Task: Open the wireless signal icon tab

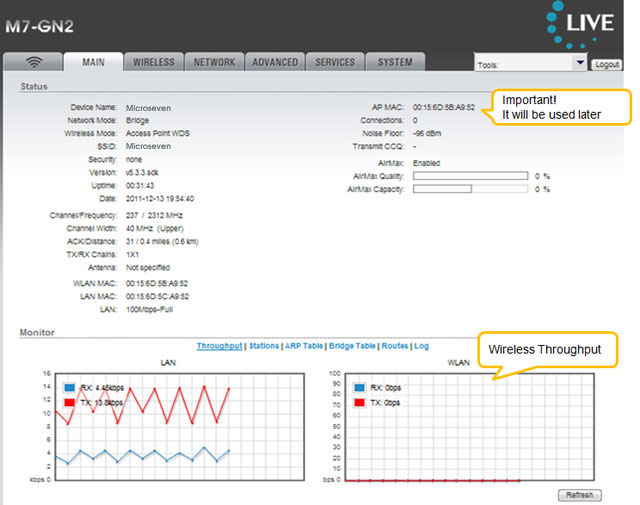Action: 33,62
